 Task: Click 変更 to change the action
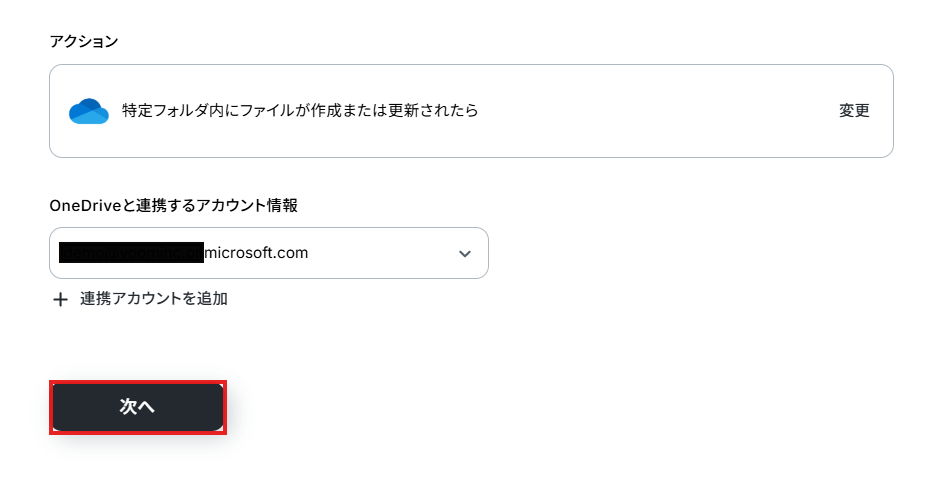[854, 111]
